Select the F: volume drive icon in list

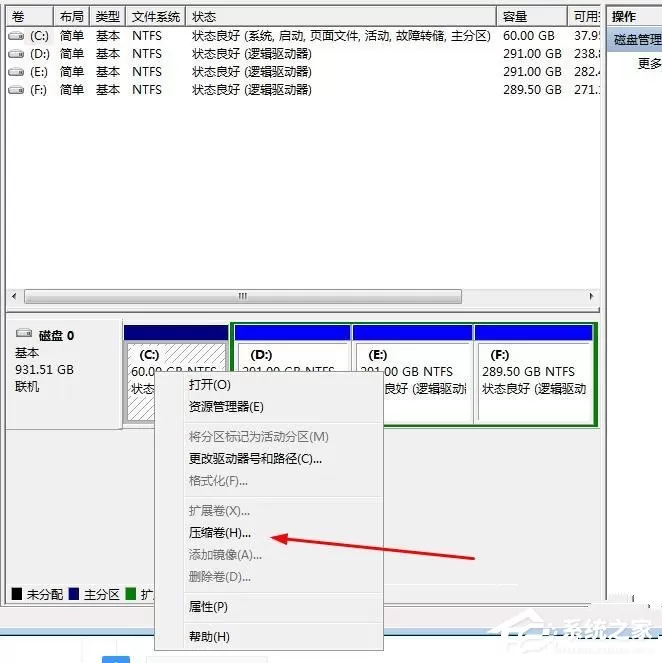tap(16, 90)
